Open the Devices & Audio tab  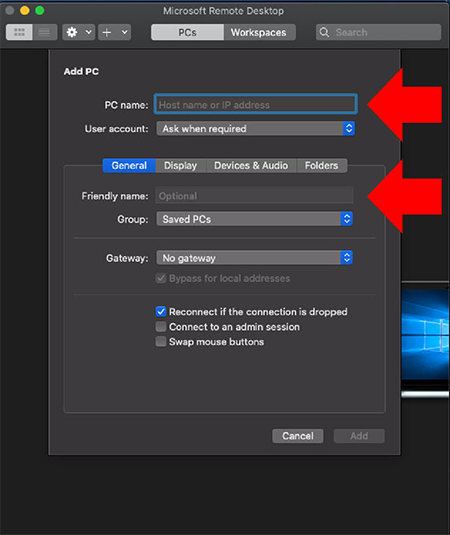click(x=251, y=165)
